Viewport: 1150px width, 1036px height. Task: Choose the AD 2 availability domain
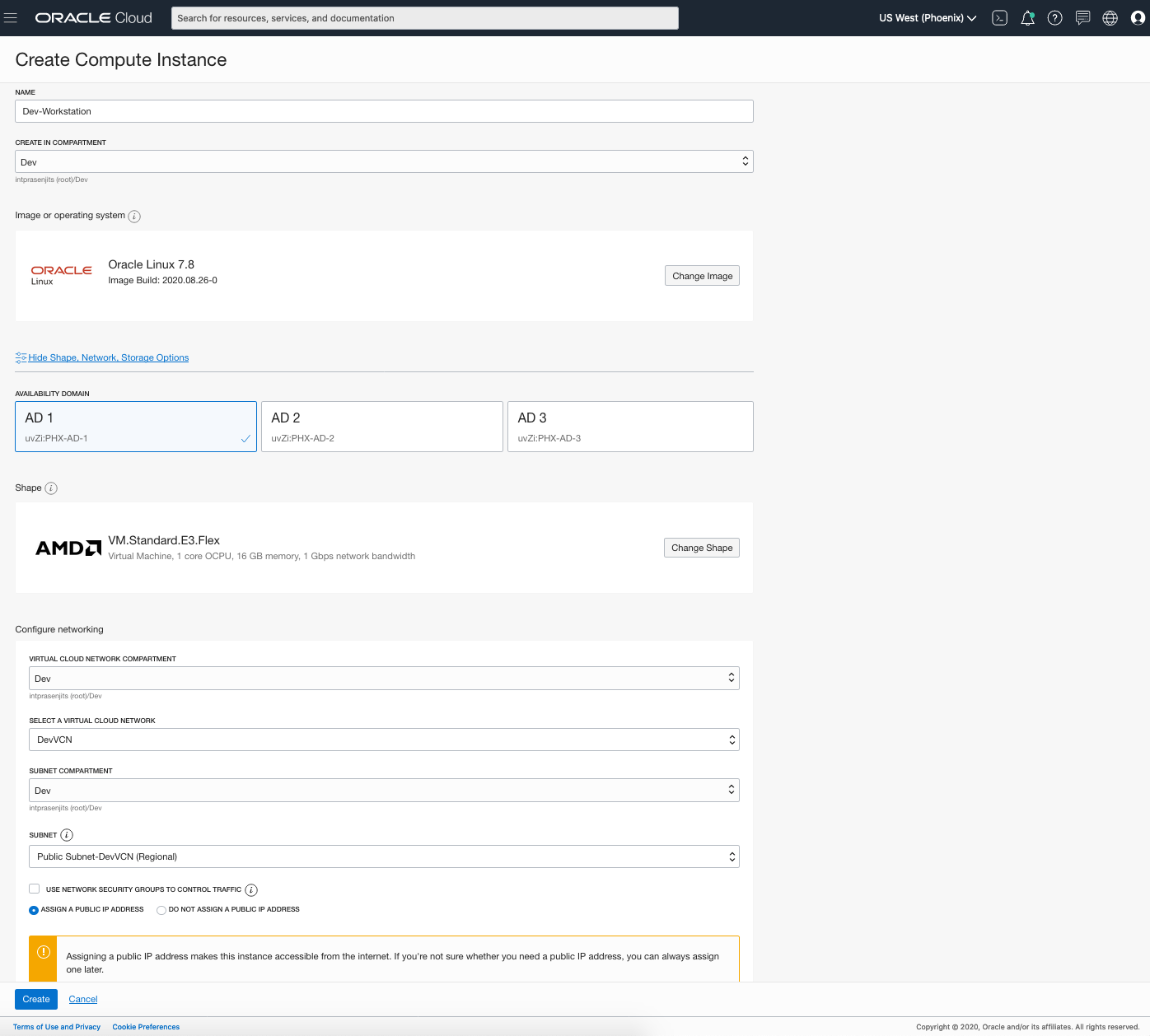(381, 427)
